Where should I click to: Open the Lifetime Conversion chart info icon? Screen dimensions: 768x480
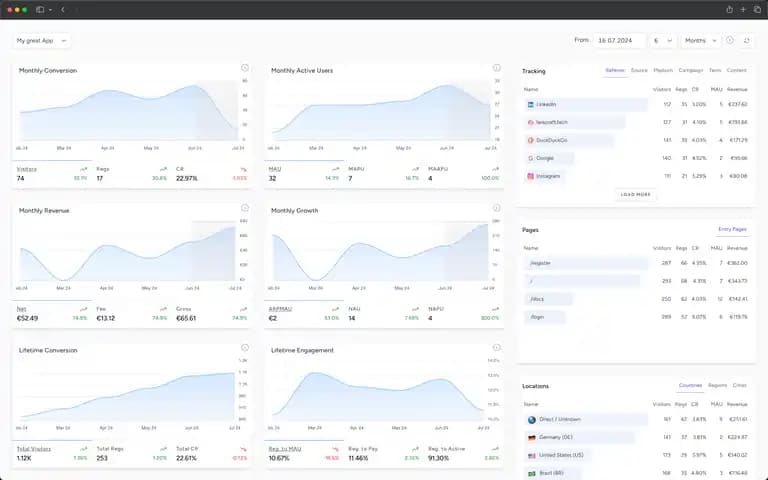pos(244,347)
